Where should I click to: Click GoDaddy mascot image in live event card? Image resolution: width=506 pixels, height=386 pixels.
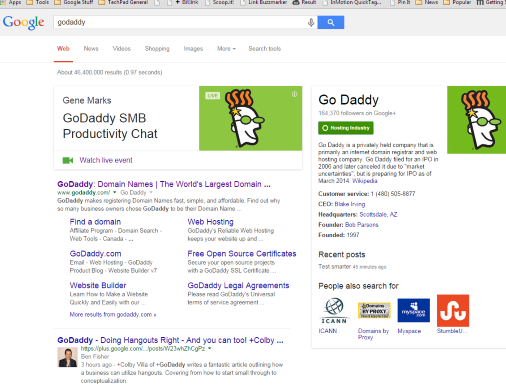(250, 118)
